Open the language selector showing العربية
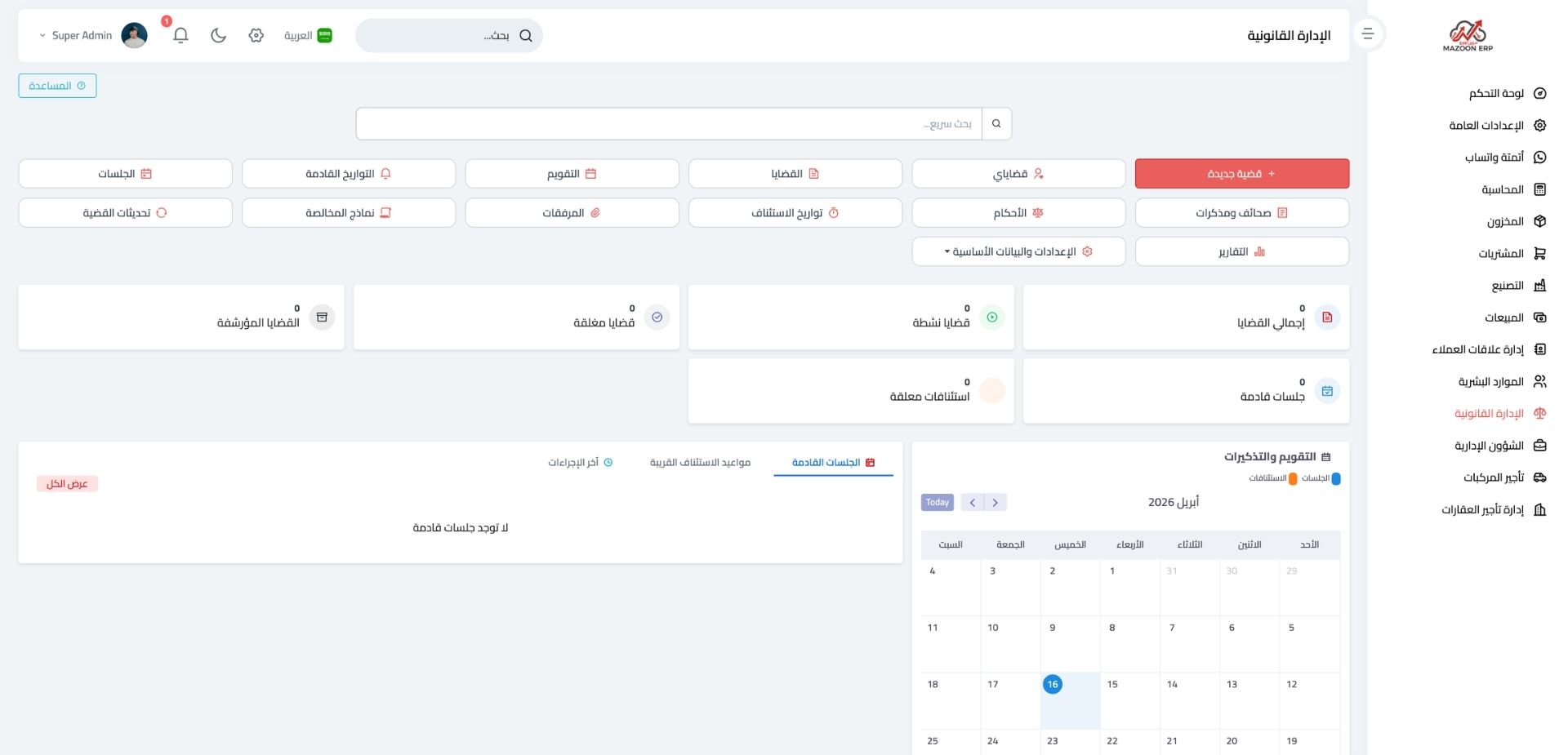 308,36
